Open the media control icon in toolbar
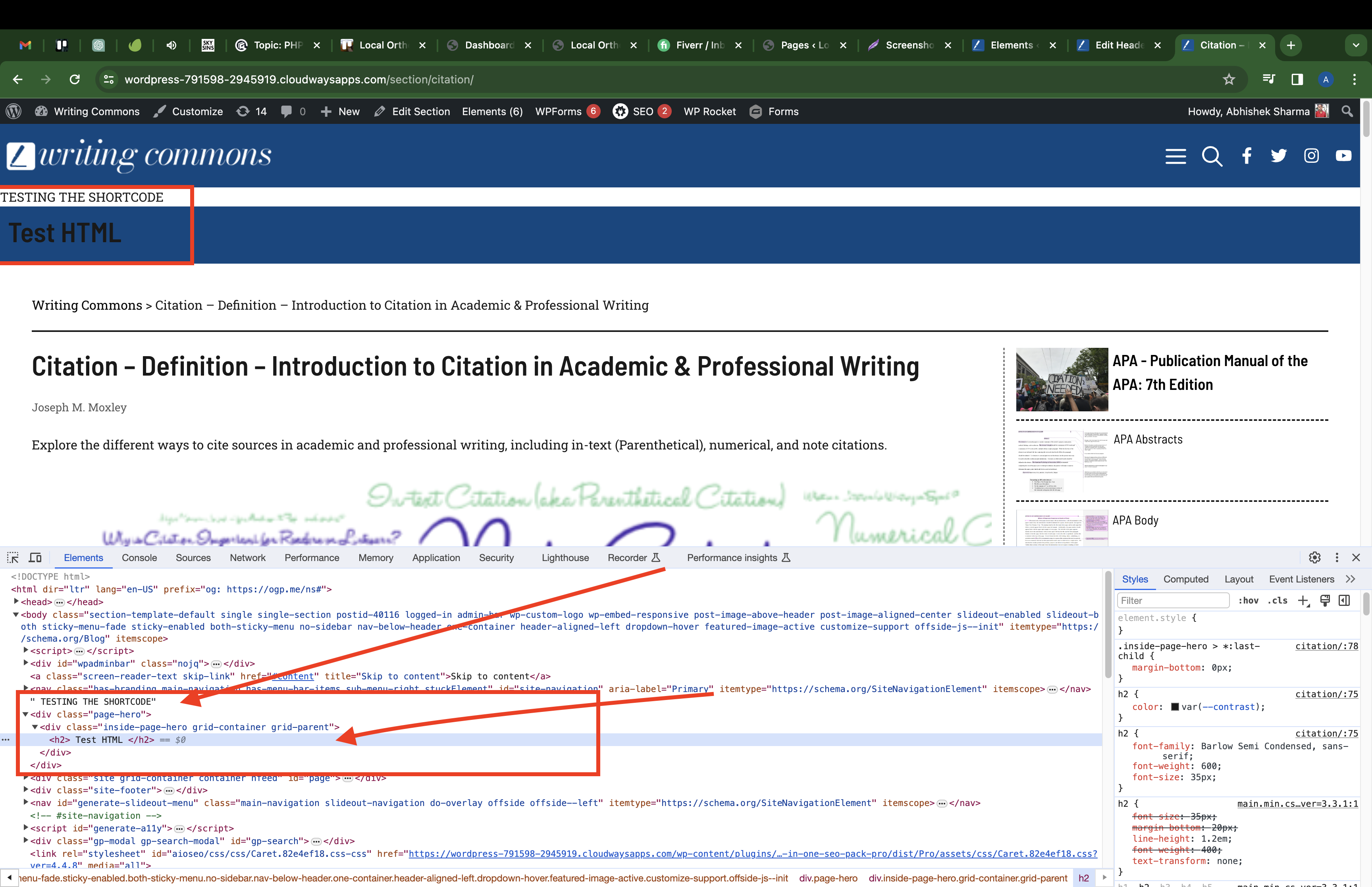Screen dimensions: 1372x887 (x=1268, y=79)
